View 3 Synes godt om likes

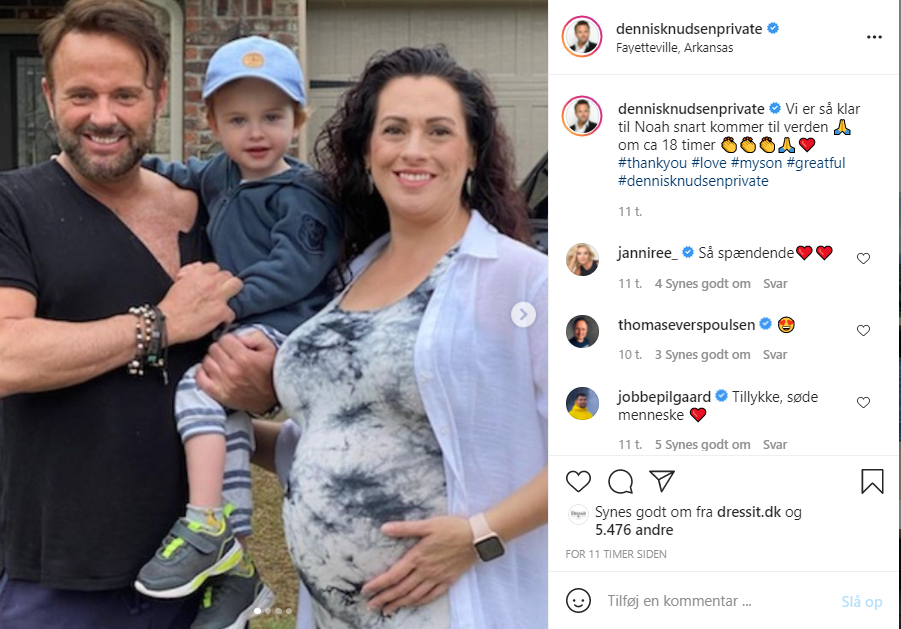[702, 355]
